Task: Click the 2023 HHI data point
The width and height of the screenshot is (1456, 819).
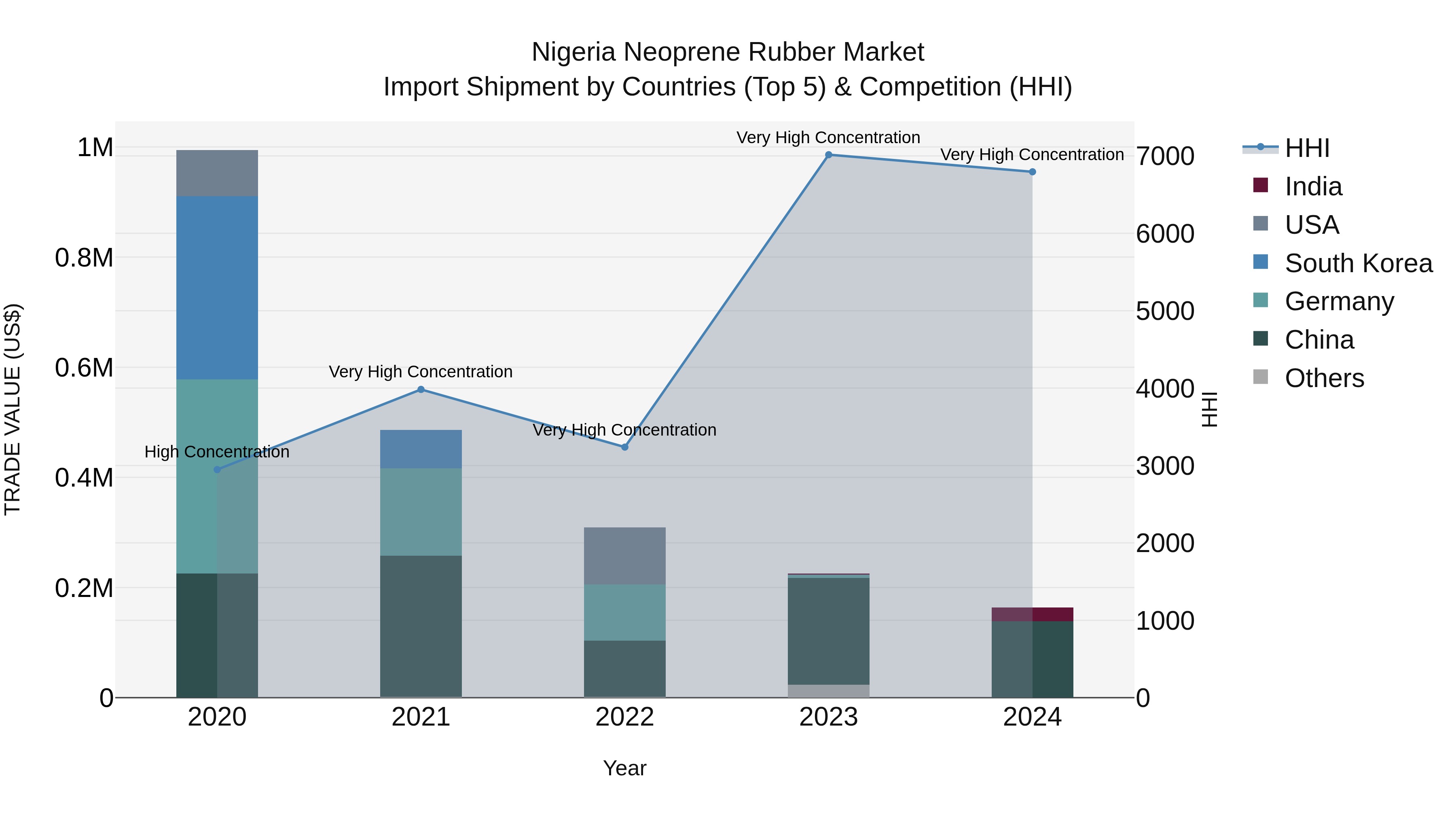Action: [x=829, y=155]
